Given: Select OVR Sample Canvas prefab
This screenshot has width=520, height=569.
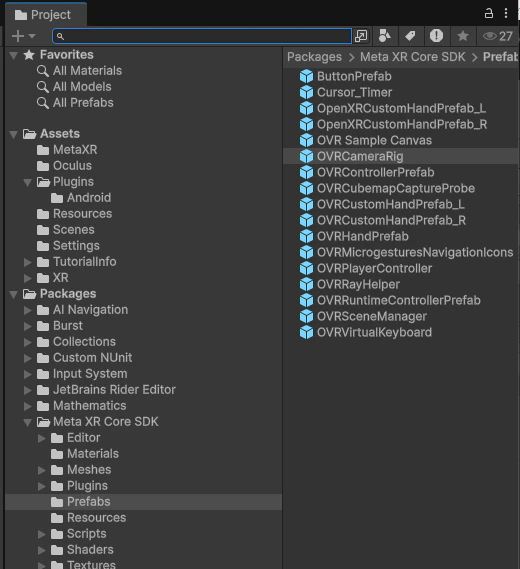Looking at the screenshot, I should point(365,140).
